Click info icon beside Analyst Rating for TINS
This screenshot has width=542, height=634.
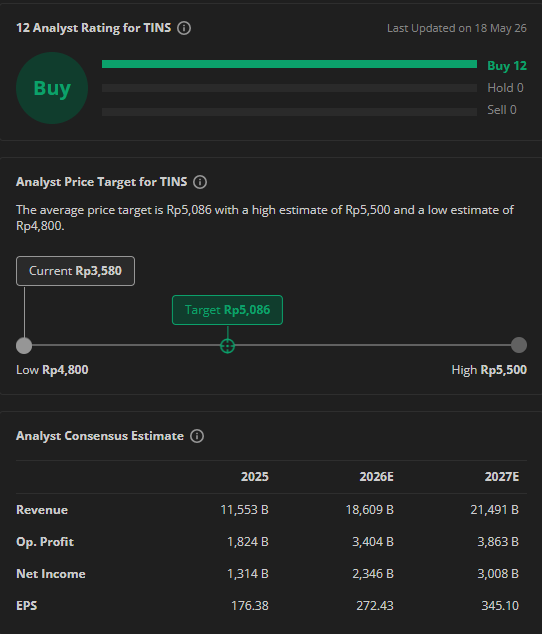pyautogui.click(x=184, y=28)
